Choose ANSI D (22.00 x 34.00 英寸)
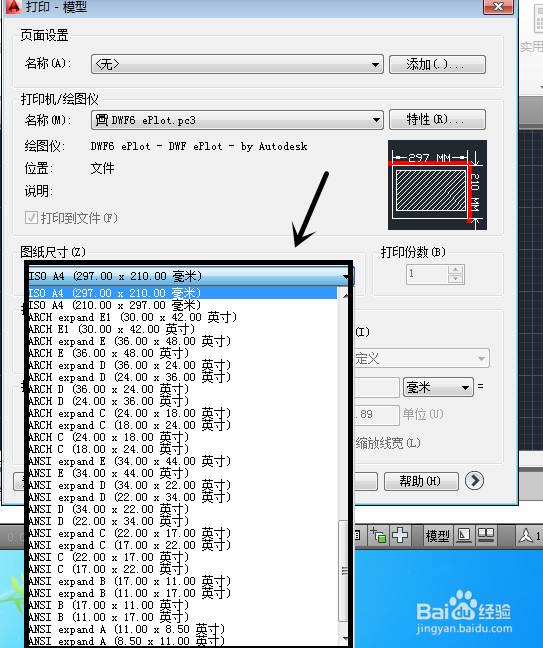Image resolution: width=543 pixels, height=648 pixels. 183,521
